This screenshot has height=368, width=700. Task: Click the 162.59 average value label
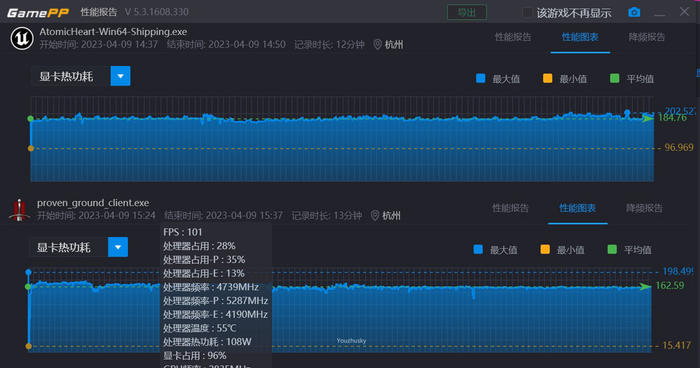pos(669,285)
